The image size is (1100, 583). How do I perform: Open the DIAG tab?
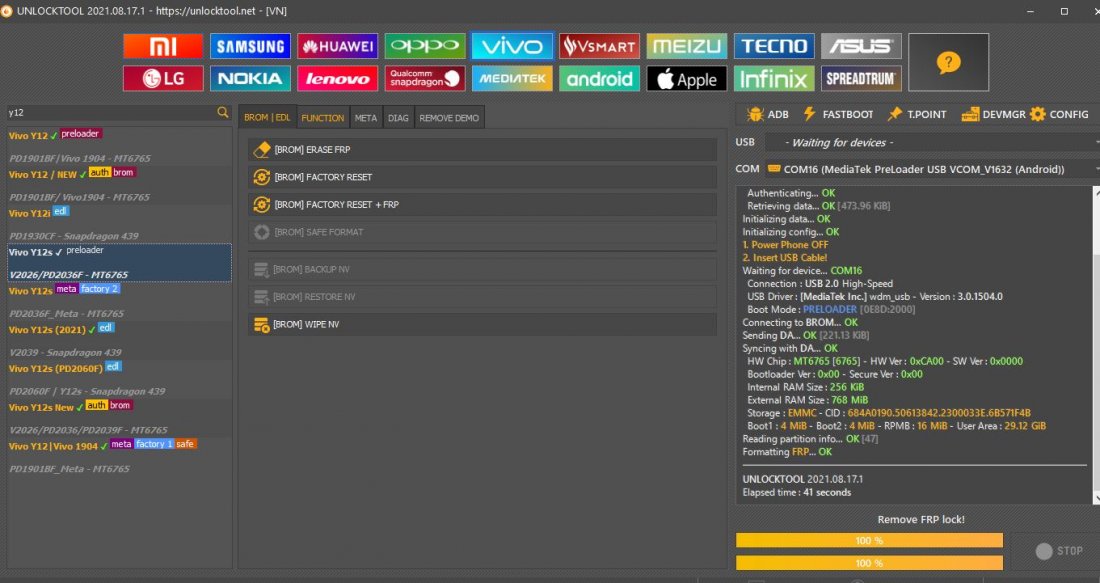(x=398, y=118)
